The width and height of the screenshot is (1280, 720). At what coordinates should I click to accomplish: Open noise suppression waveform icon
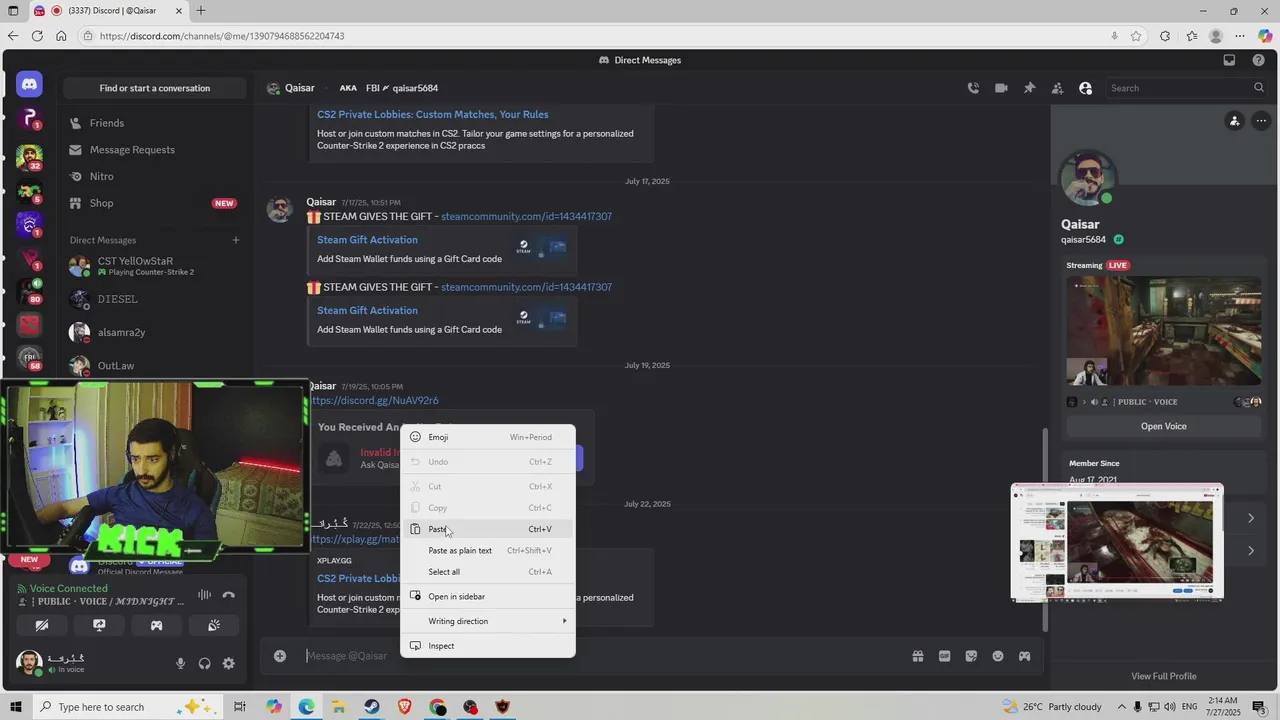pos(204,595)
